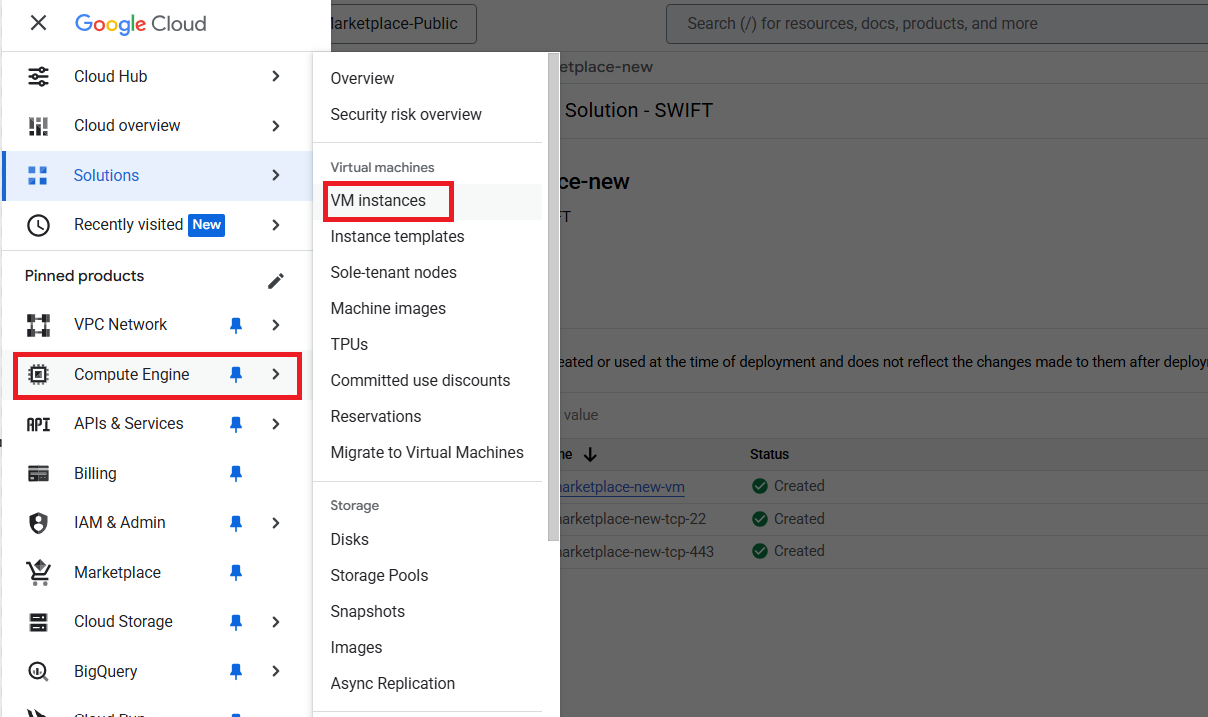The image size is (1208, 717).
Task: Open Committed use discounts
Action: click(x=420, y=380)
